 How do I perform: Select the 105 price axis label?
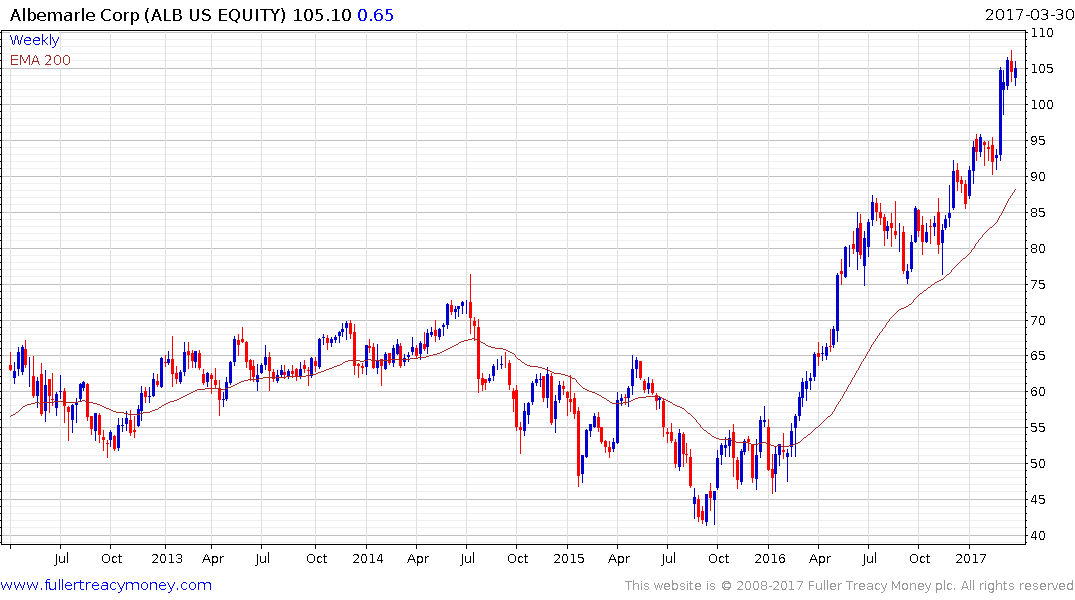click(1042, 69)
